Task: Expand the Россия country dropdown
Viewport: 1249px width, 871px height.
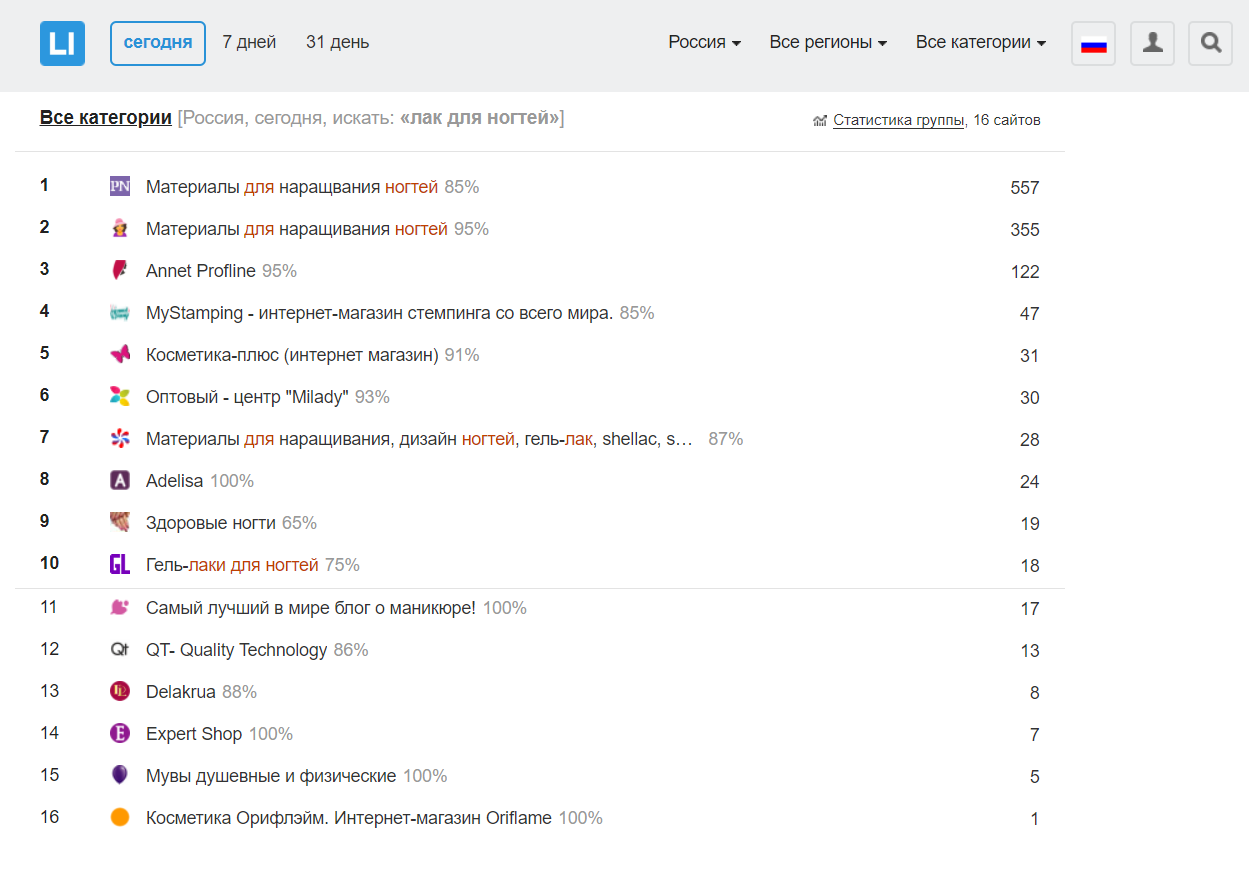Action: click(704, 42)
